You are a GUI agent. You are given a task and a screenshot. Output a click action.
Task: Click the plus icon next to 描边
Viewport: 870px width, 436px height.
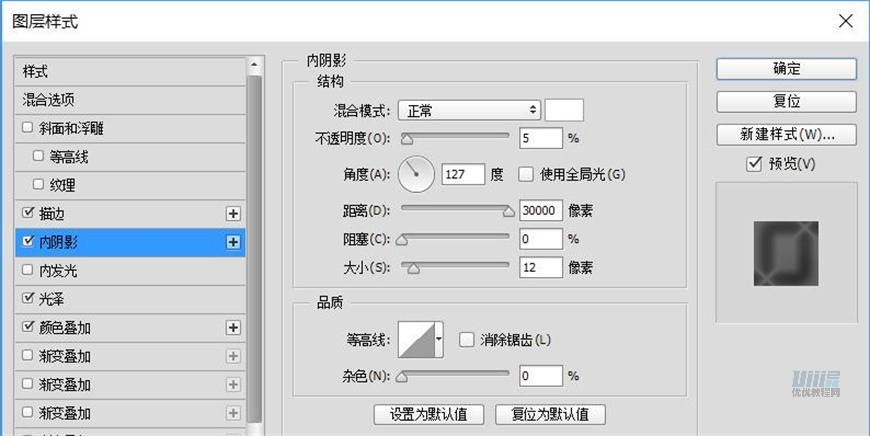[233, 213]
